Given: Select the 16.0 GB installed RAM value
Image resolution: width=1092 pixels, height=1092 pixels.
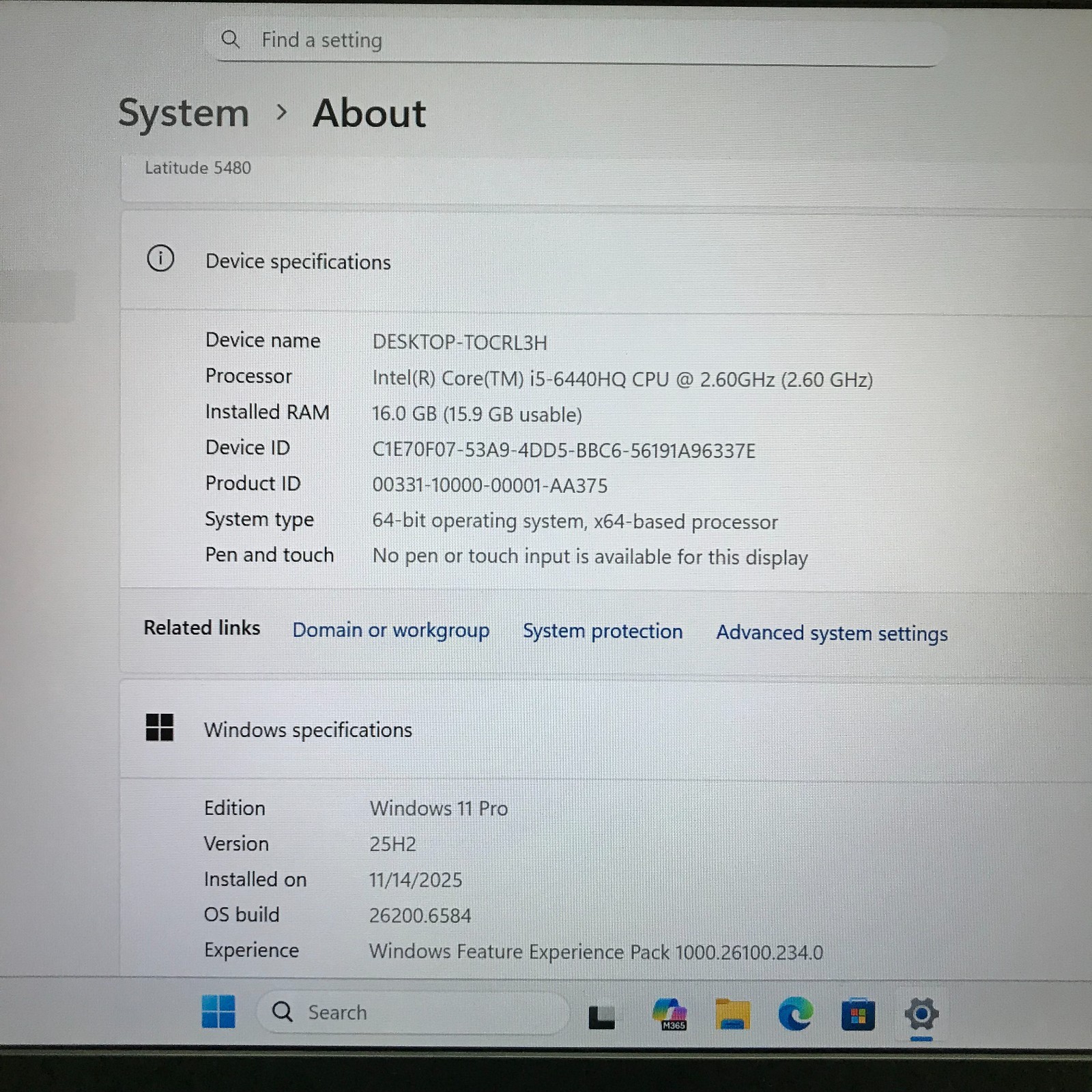Looking at the screenshot, I should click(476, 414).
